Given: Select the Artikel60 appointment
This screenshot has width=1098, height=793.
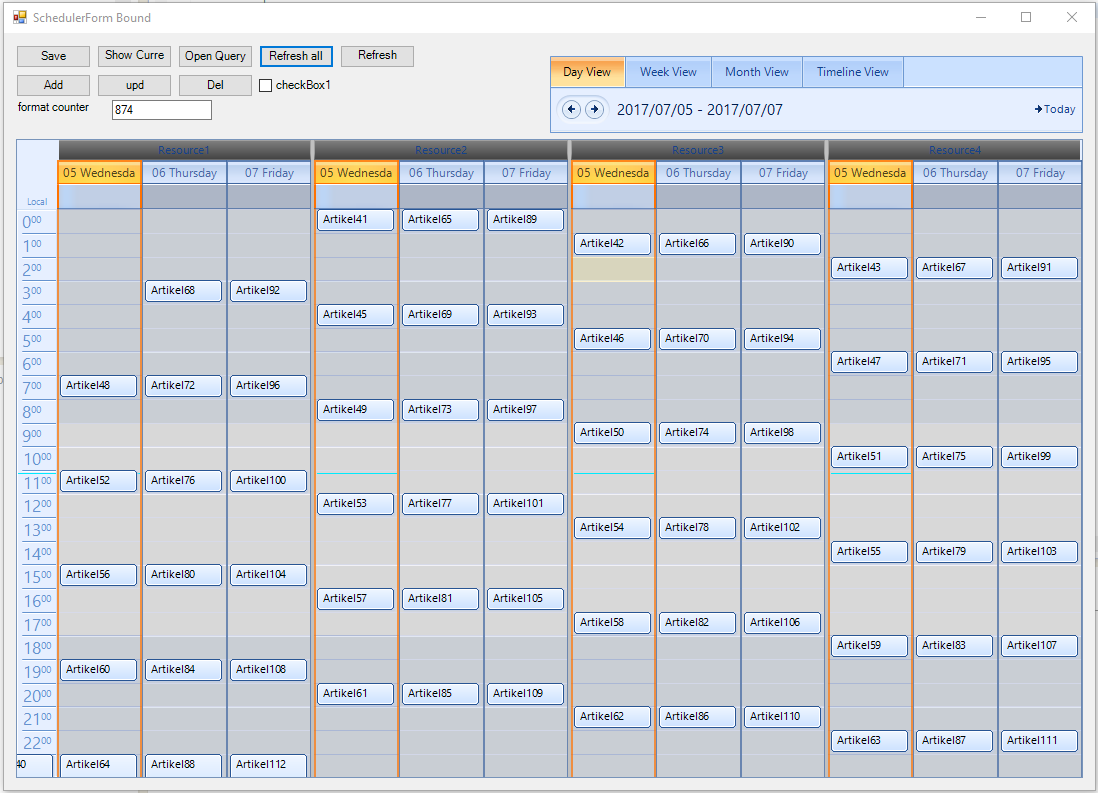Looking at the screenshot, I should point(98,670).
